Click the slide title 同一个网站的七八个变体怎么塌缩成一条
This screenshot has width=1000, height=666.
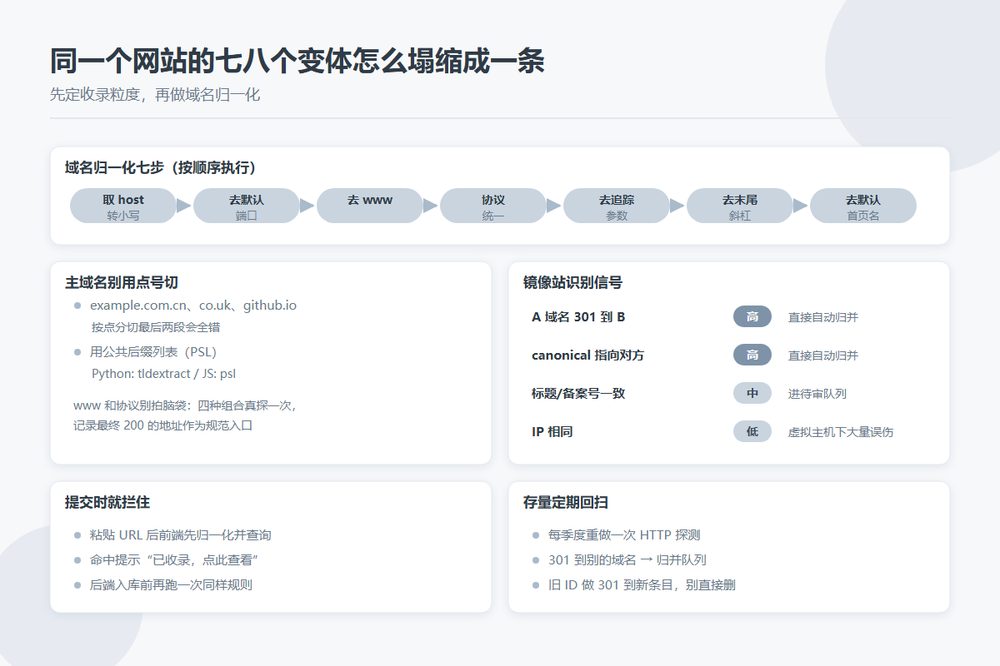point(297,61)
